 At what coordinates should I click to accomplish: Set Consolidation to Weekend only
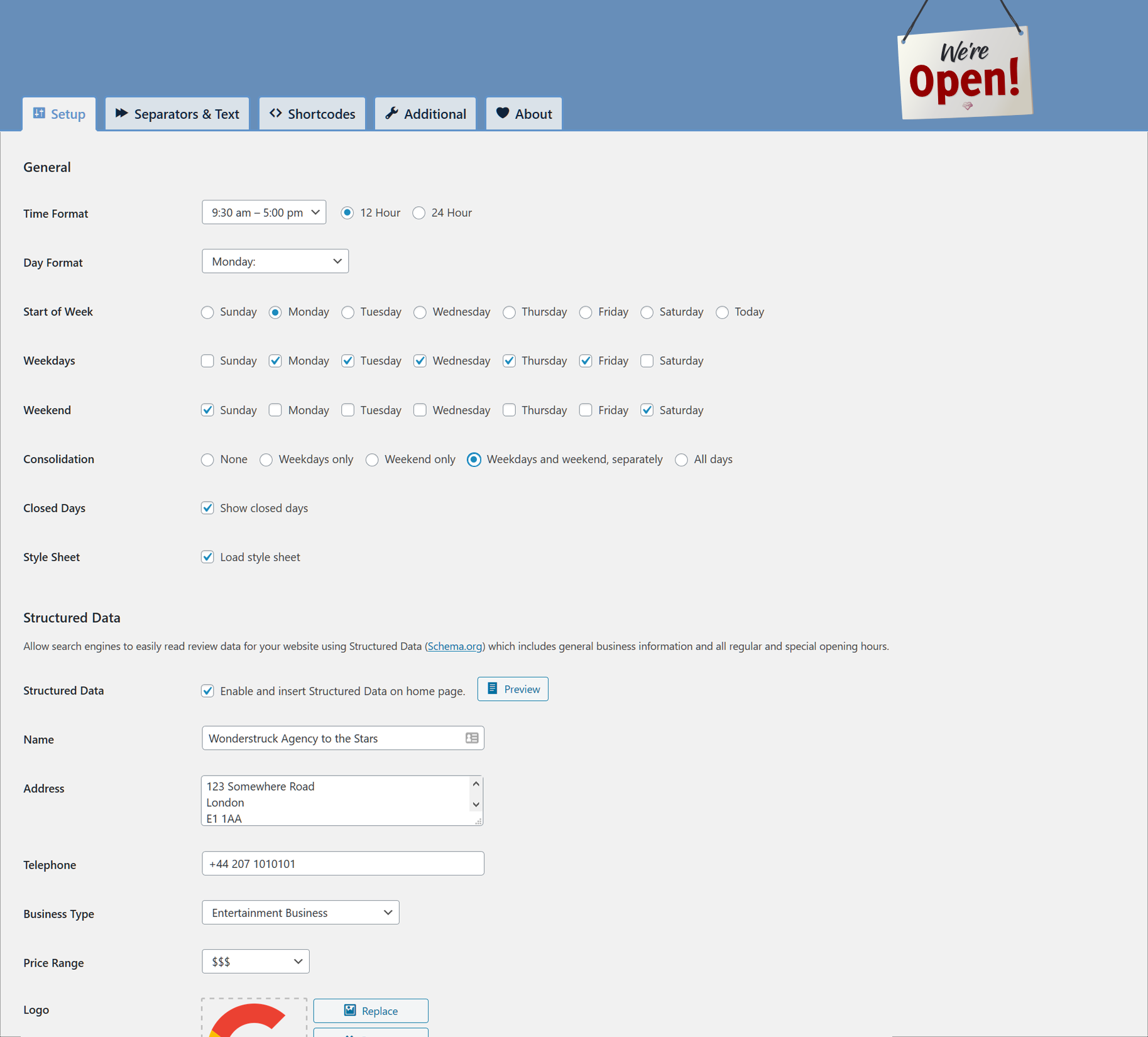point(372,460)
